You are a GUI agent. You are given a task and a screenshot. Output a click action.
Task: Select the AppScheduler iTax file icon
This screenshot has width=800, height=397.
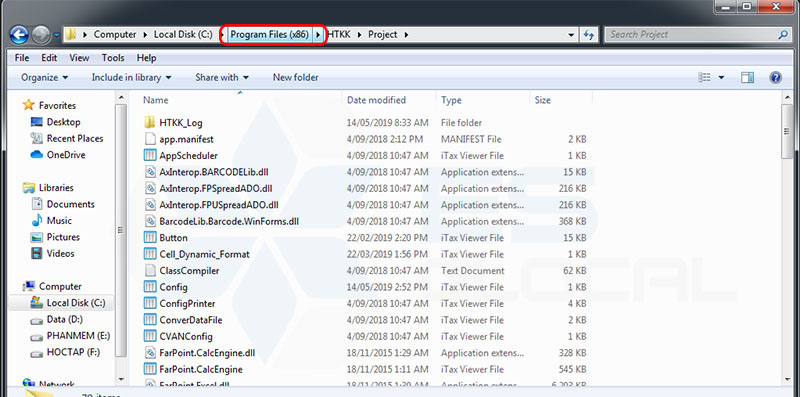point(149,155)
